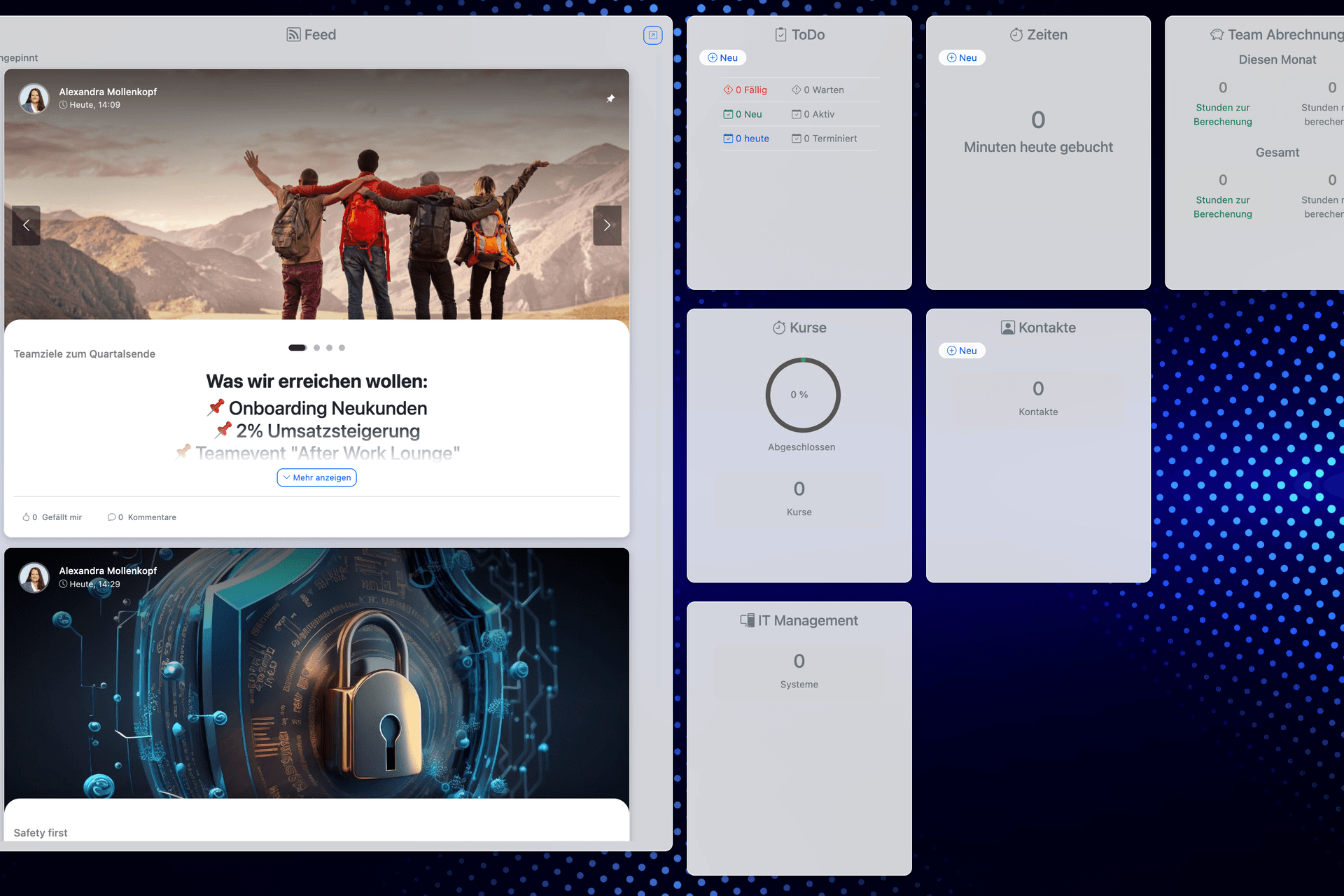Open the 0 Kurse counter tile

(x=799, y=500)
